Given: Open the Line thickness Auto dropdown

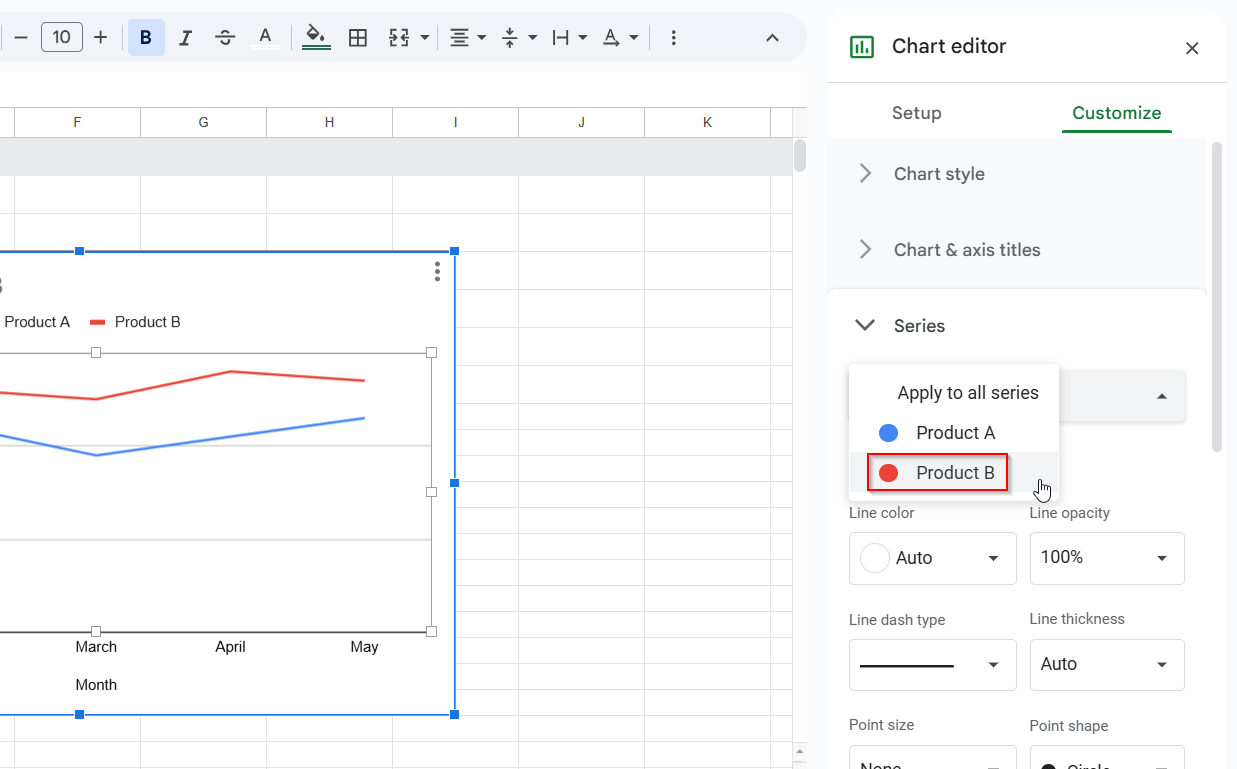Looking at the screenshot, I should coord(1107,665).
